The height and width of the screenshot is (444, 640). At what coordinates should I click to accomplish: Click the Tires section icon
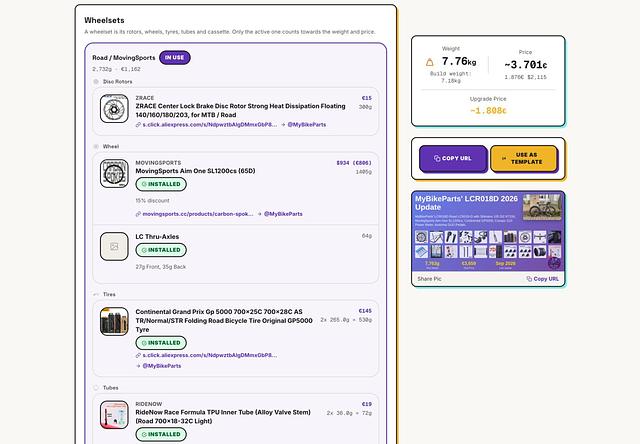96,294
